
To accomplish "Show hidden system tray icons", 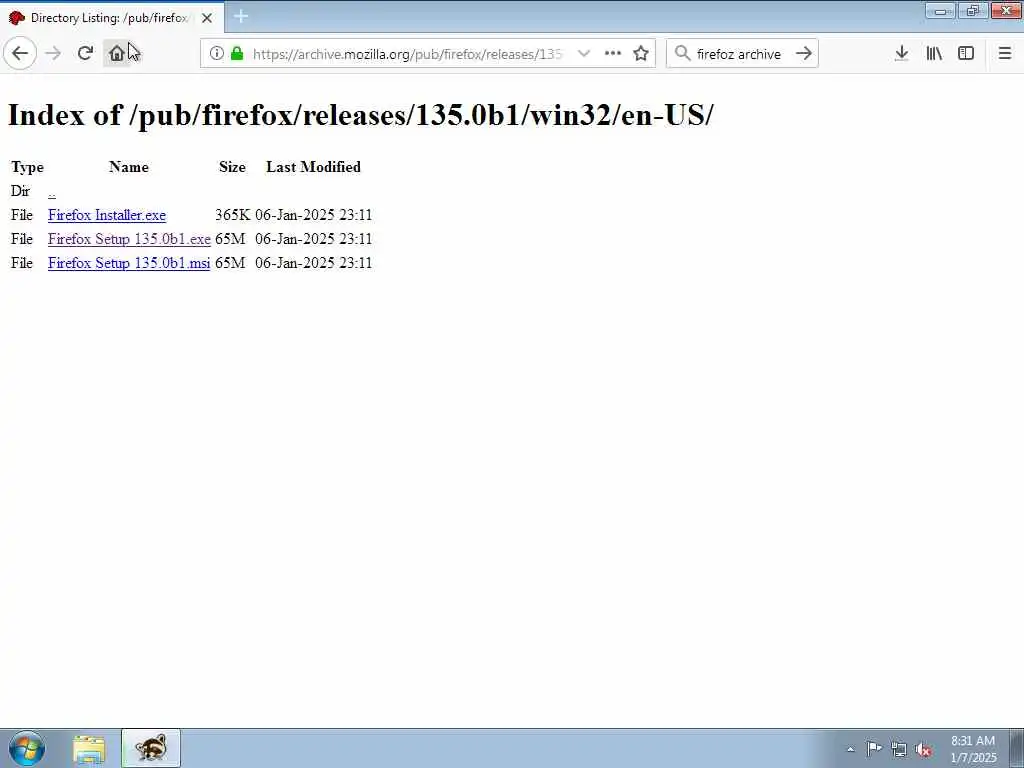I will 850,749.
